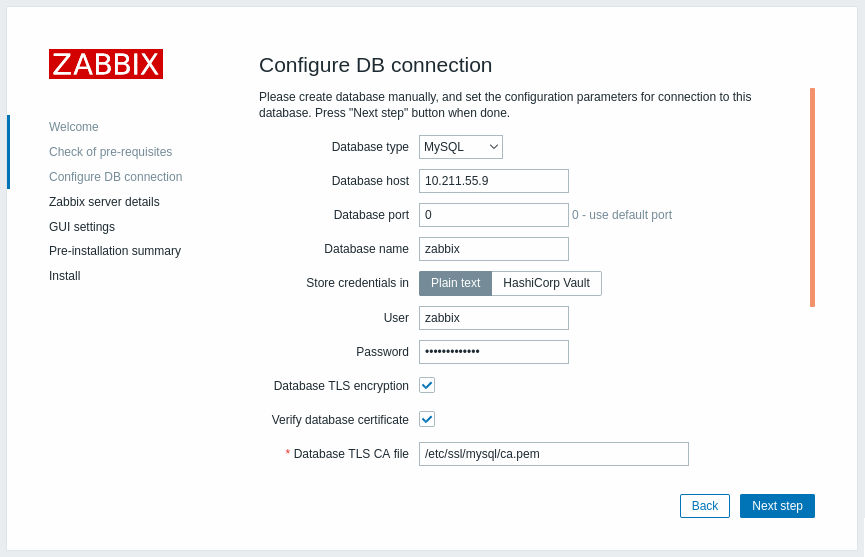Click the MySQL dropdown chevron arrow
This screenshot has height=557, width=865.
pos(494,147)
